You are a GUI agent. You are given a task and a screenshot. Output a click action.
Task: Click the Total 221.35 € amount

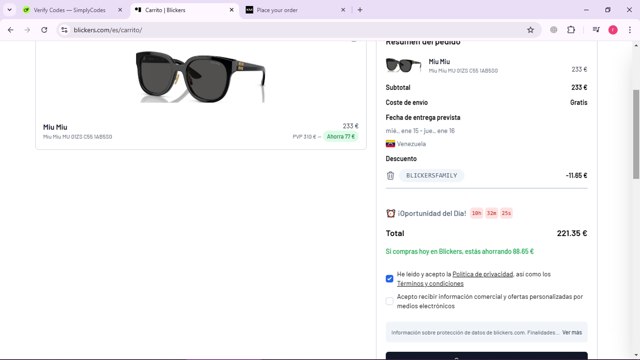572,233
